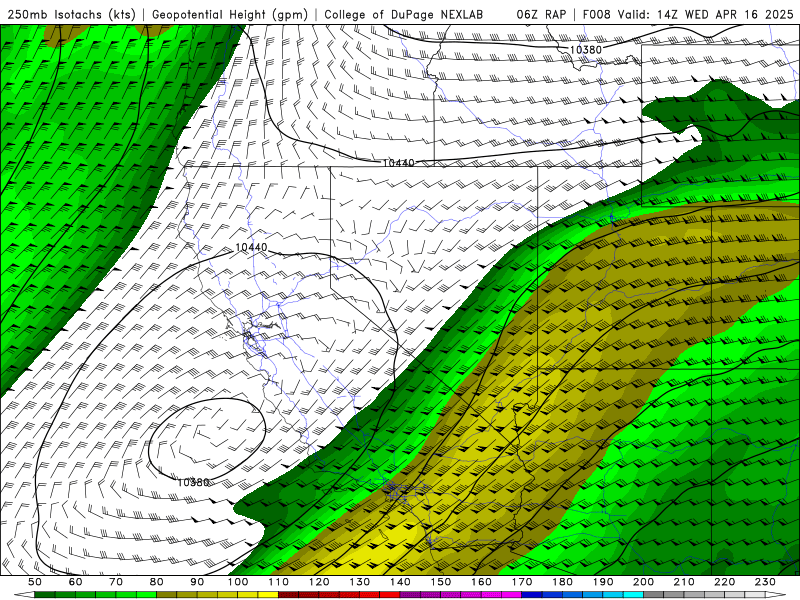
Task: Click the 10440 label on the large closed contour
Action: [251, 247]
